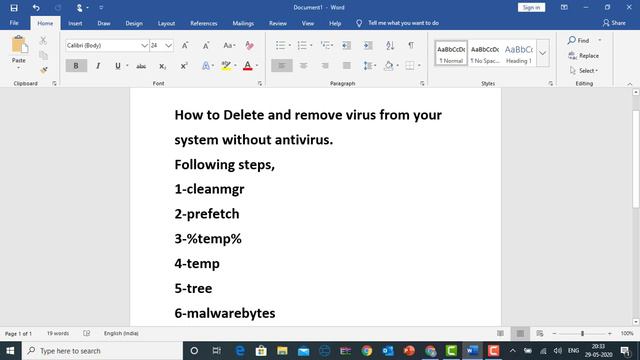Switch to the Design tab
The height and width of the screenshot is (360, 640).
coord(134,23)
